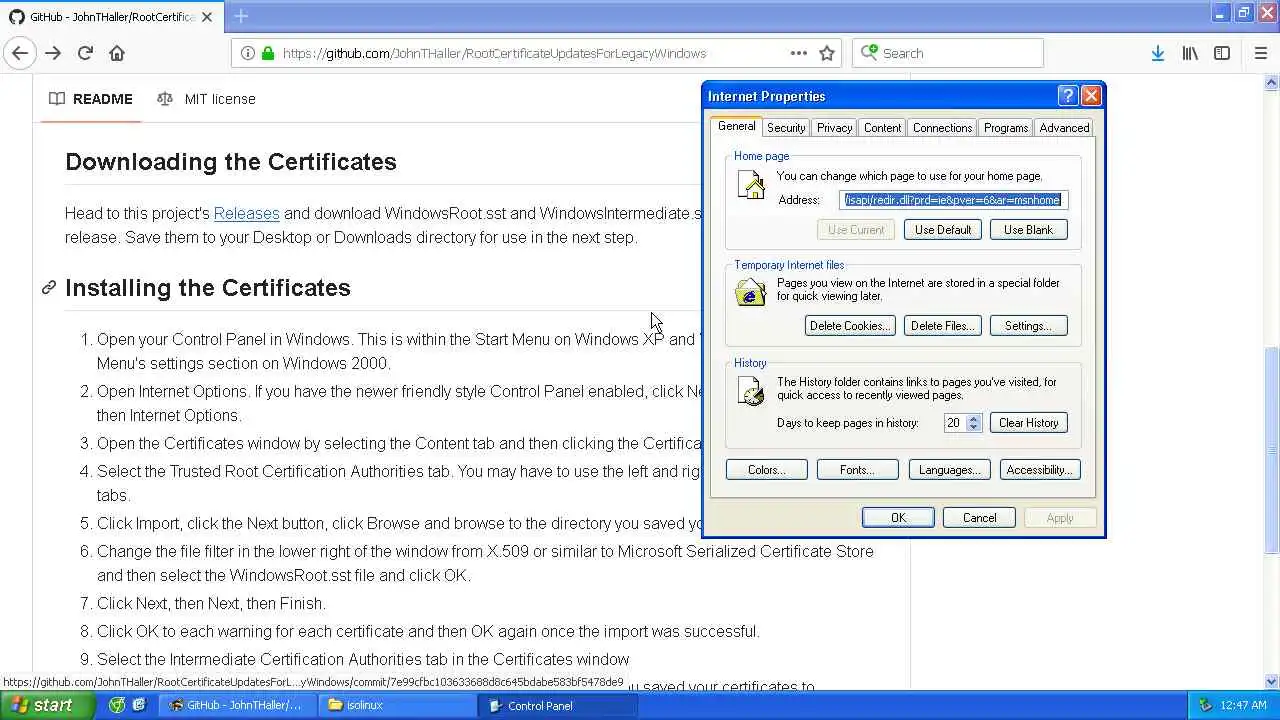Open the second quick launch icon on taskbar
This screenshot has width=1280, height=720.
[138, 705]
